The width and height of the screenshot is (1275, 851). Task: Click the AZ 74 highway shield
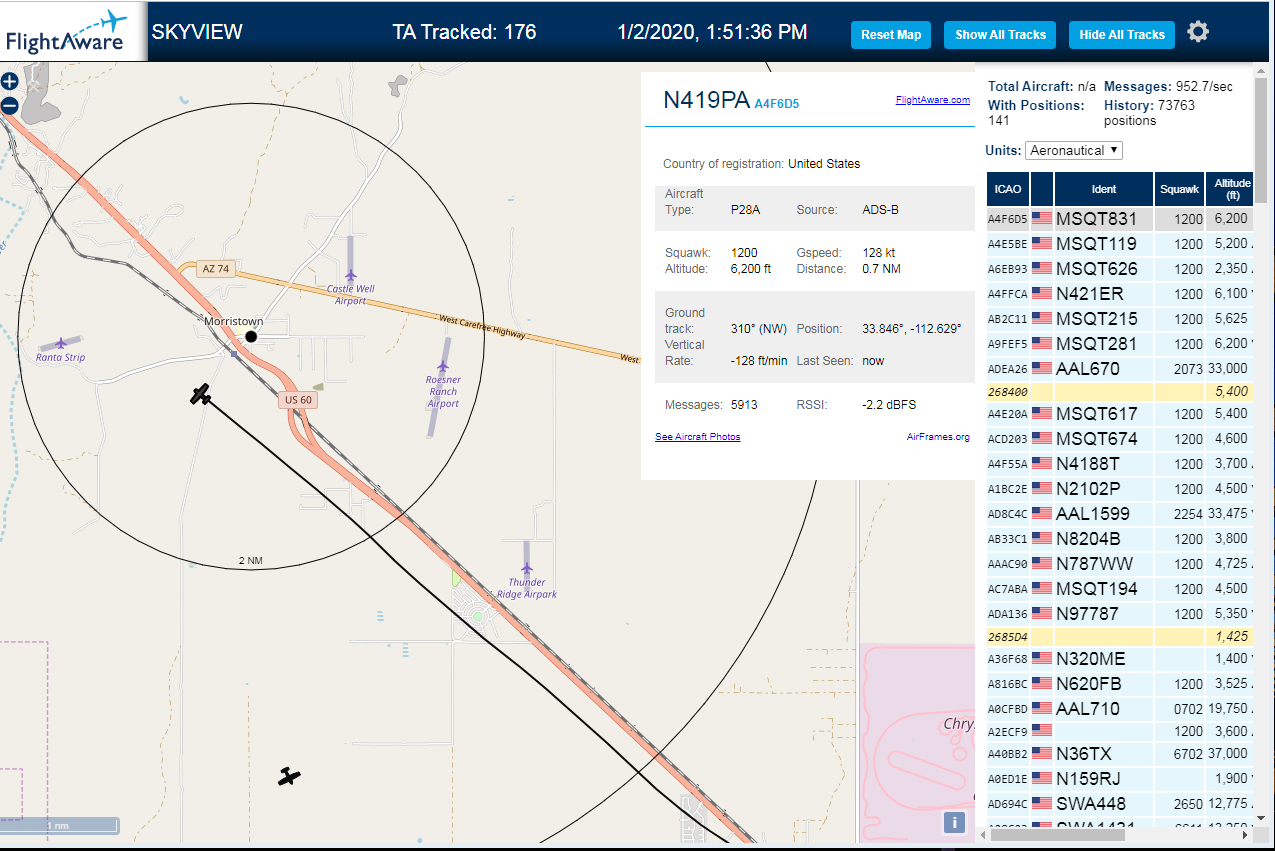tap(216, 269)
